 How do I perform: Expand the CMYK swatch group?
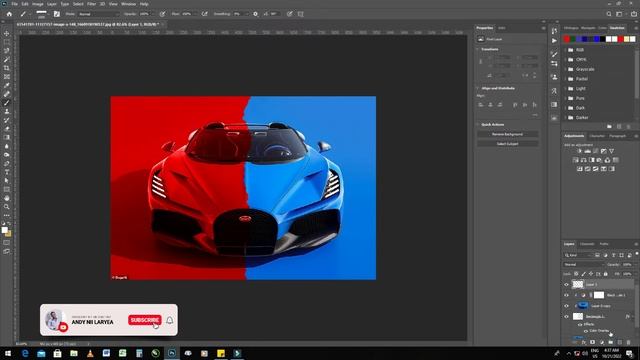(565, 60)
